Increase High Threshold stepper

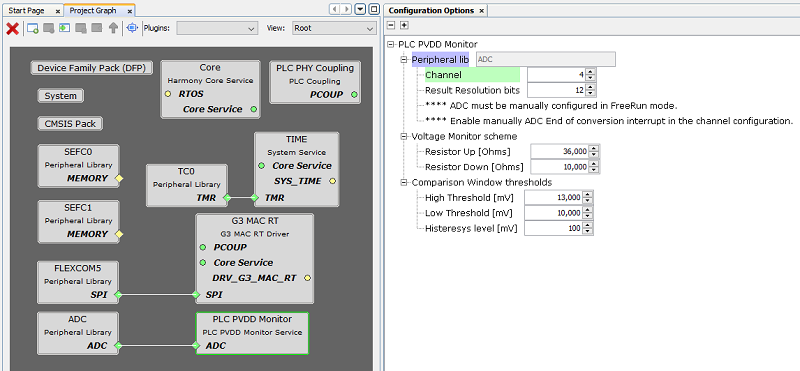coord(587,194)
